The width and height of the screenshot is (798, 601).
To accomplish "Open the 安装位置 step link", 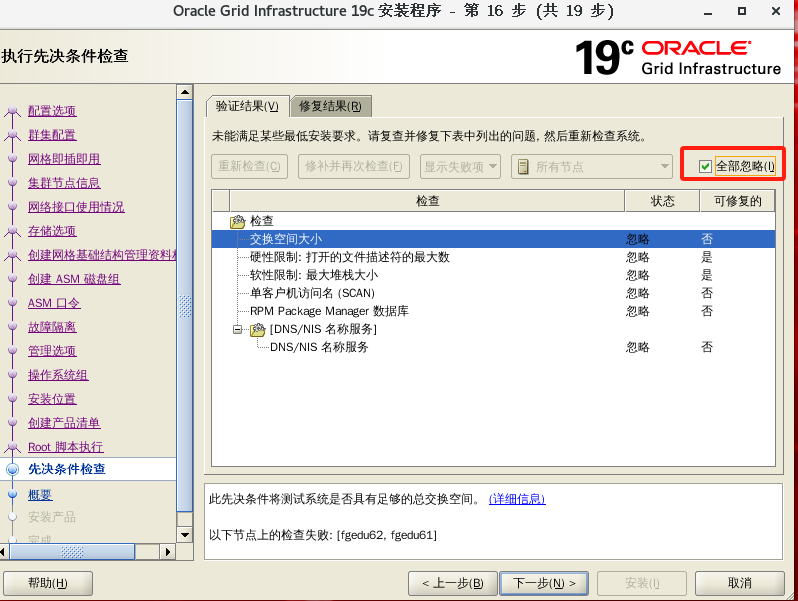I will pyautogui.click(x=52, y=399).
